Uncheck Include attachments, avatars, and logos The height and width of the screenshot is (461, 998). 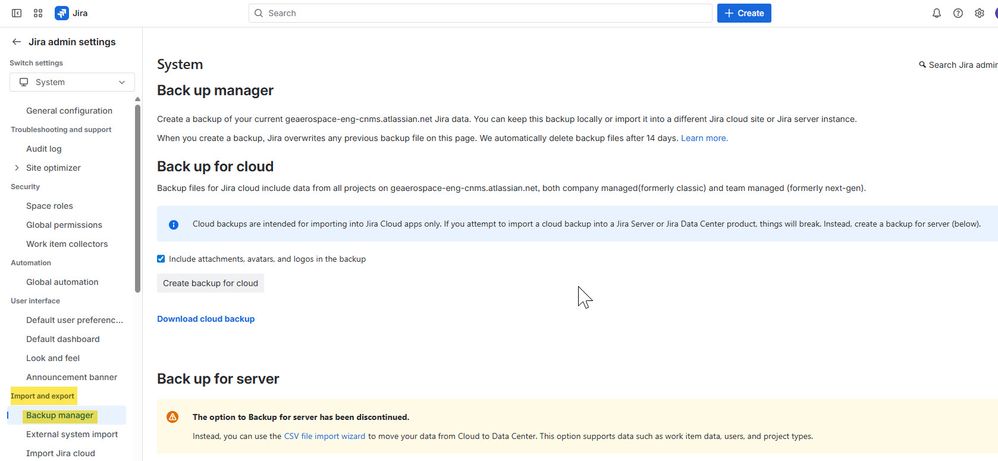161,259
